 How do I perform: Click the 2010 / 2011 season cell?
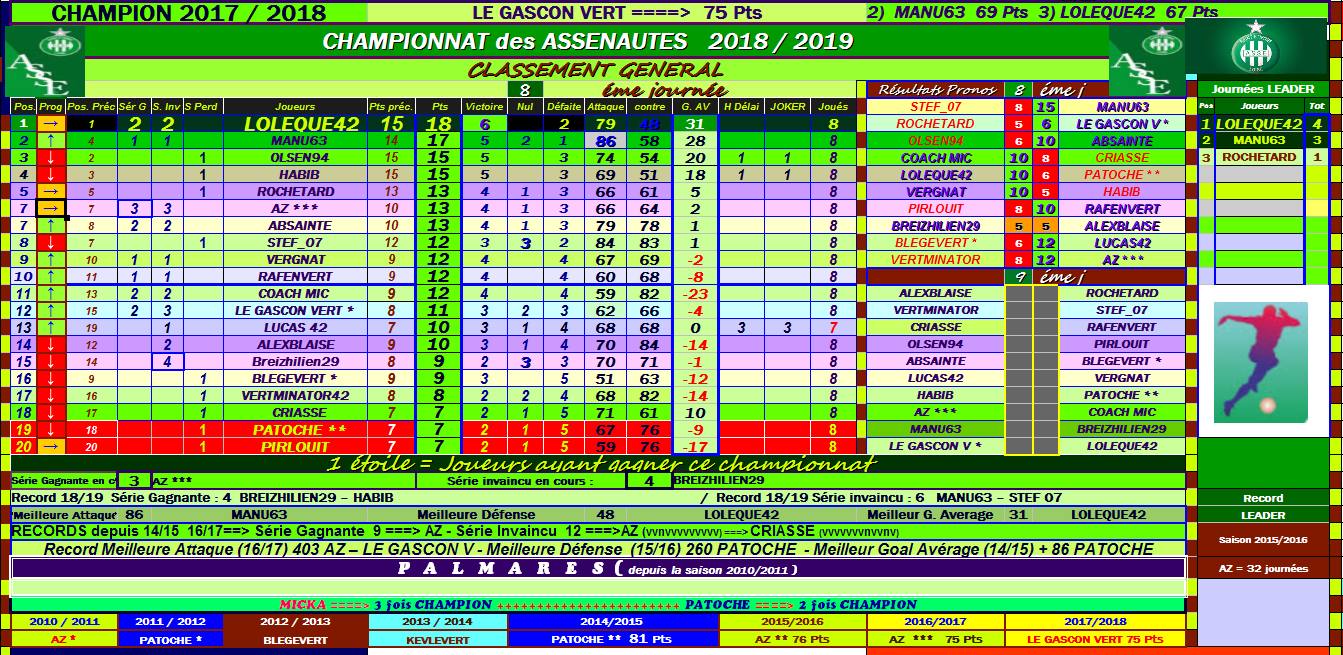click(65, 621)
